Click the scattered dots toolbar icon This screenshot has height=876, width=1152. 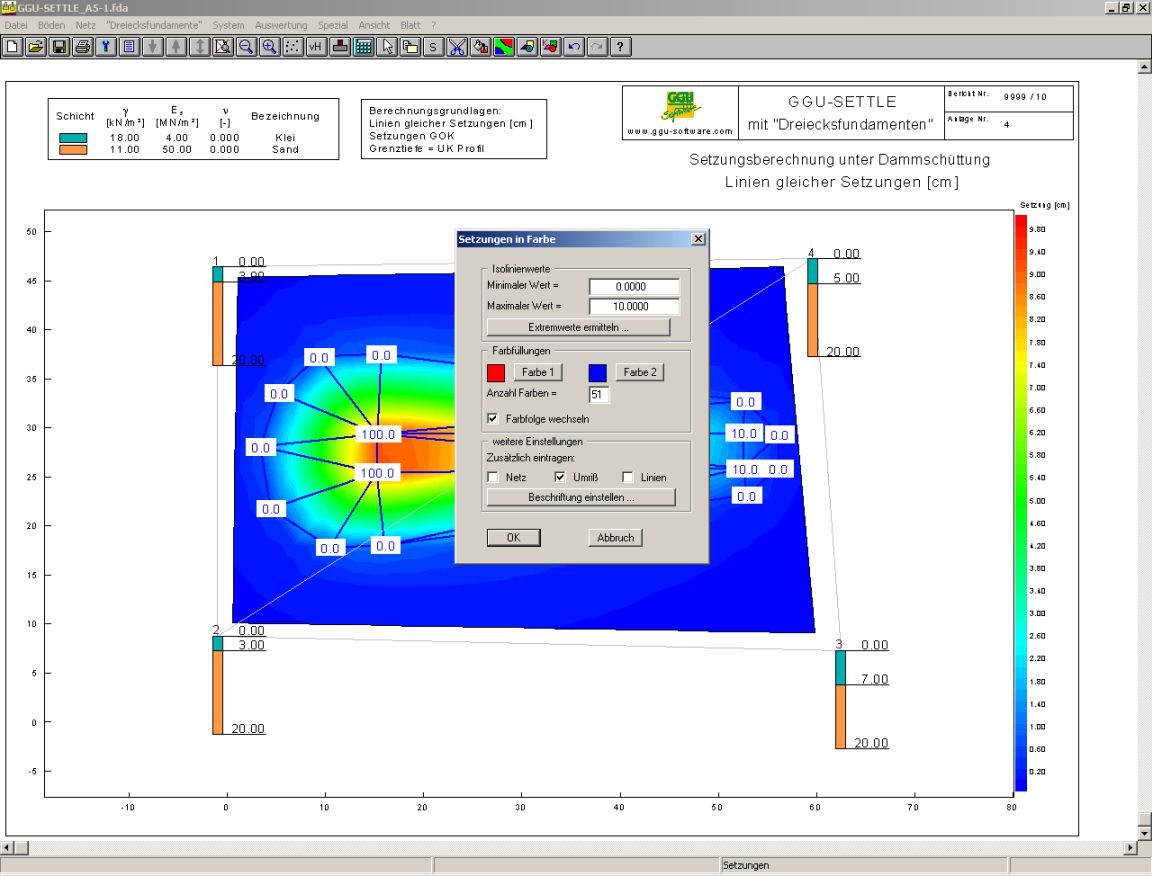pyautogui.click(x=293, y=47)
